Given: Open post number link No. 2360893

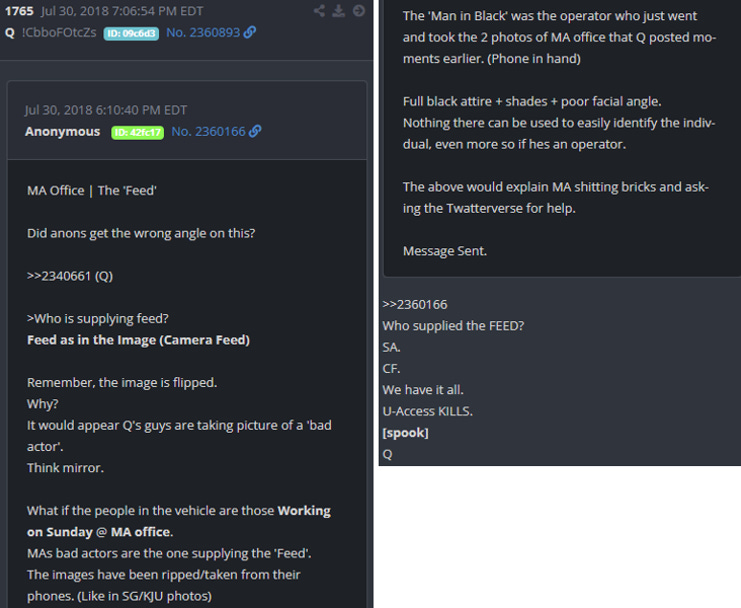Looking at the screenshot, I should point(203,33).
